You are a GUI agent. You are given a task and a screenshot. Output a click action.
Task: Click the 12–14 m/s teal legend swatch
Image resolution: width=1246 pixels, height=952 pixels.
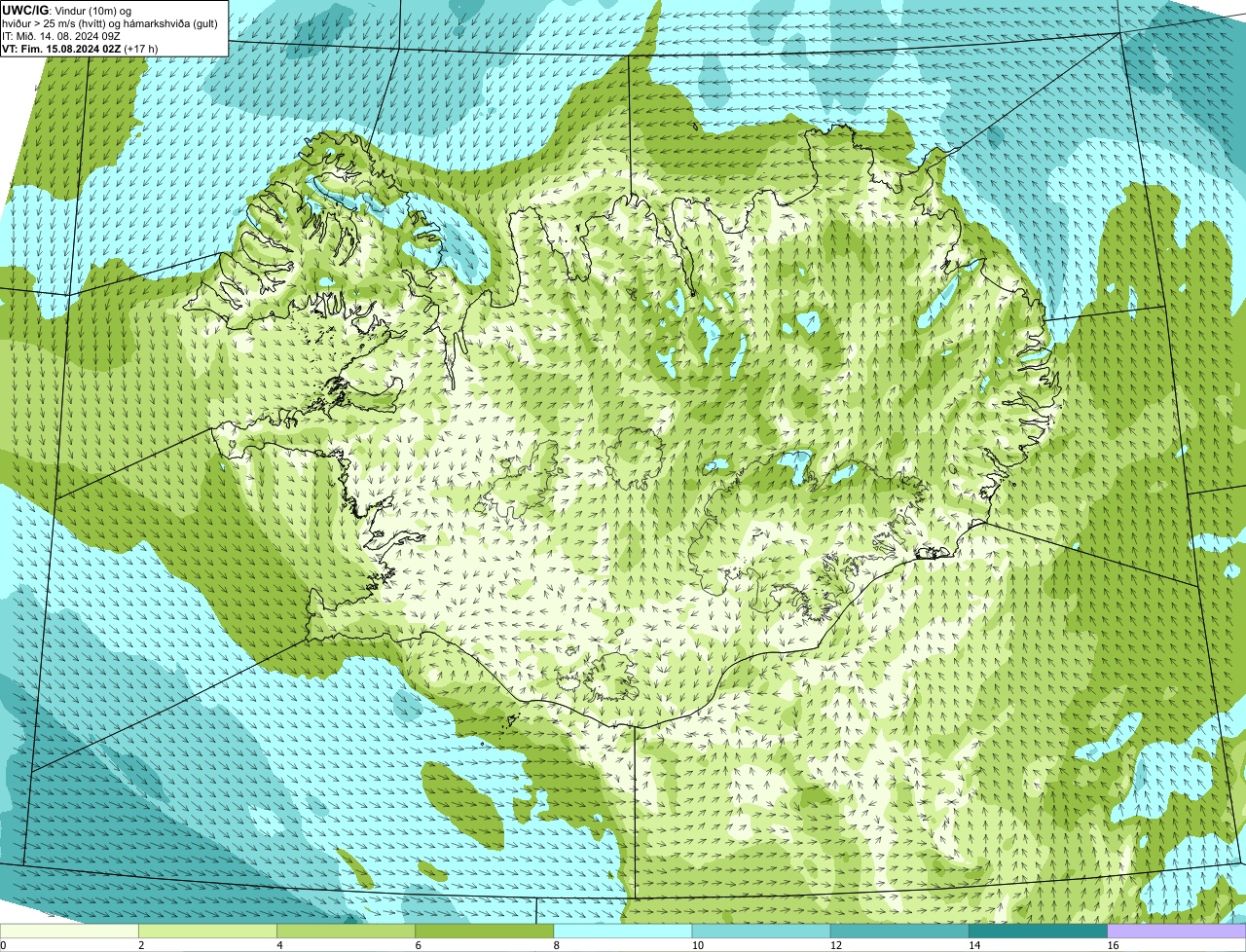tap(899, 932)
